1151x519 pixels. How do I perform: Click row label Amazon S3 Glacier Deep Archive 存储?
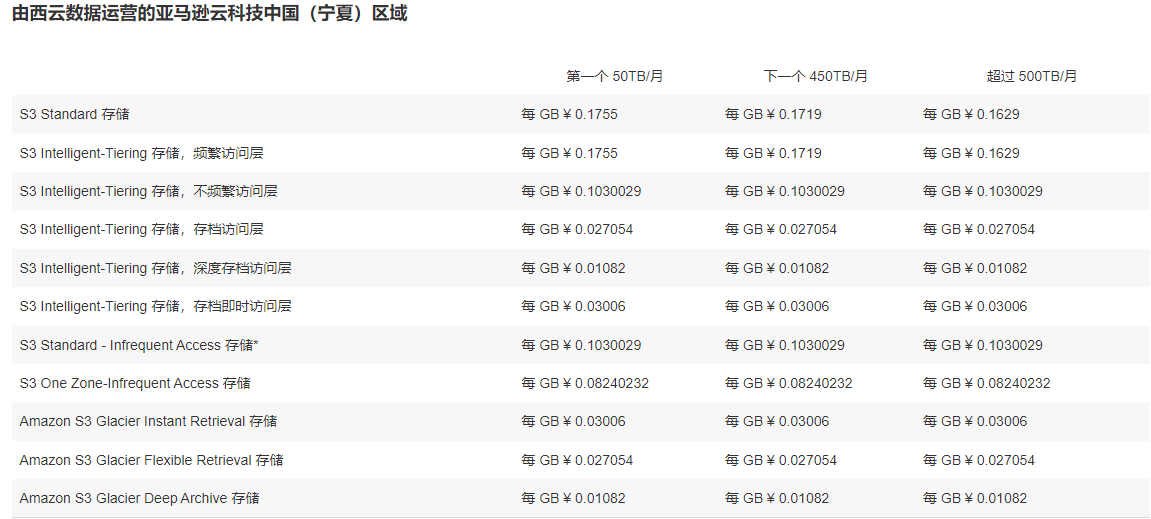tap(139, 498)
